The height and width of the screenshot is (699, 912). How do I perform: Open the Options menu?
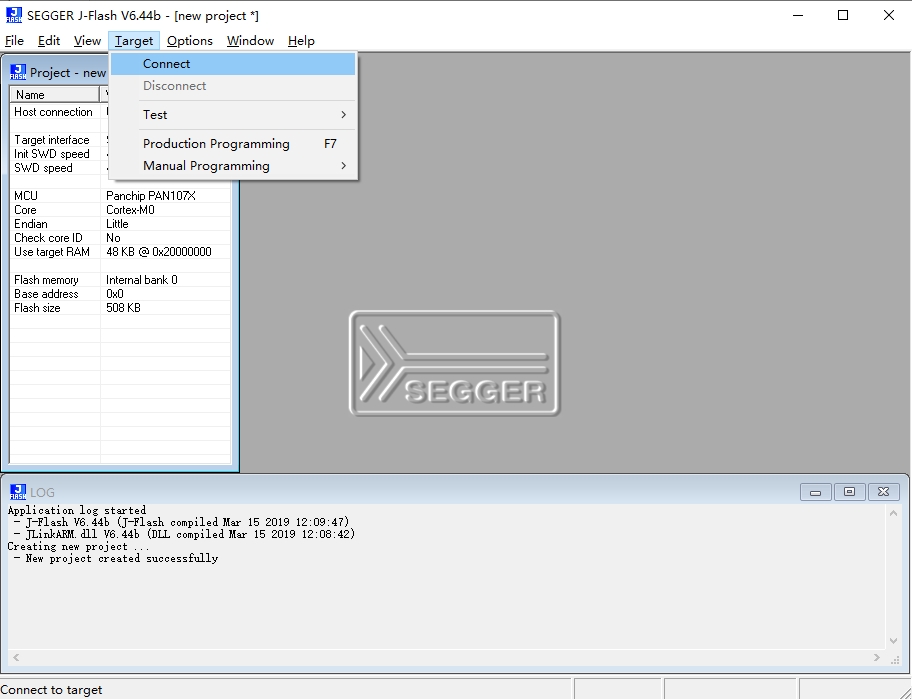(190, 41)
